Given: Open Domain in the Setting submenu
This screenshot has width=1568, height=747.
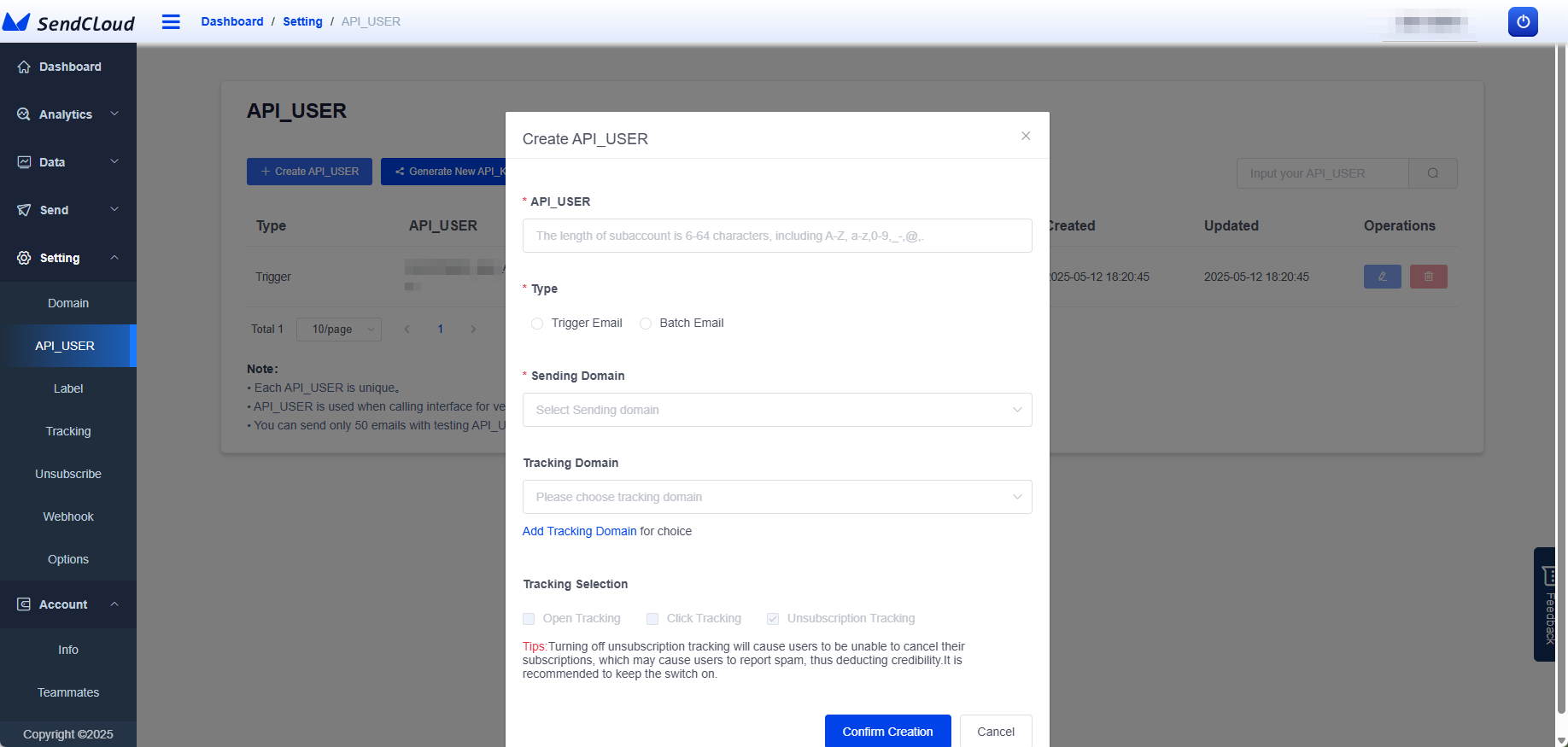Looking at the screenshot, I should coord(68,303).
